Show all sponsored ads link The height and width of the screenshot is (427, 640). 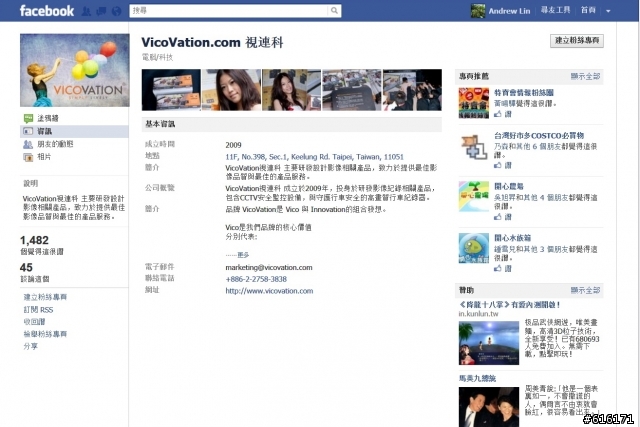click(x=585, y=290)
